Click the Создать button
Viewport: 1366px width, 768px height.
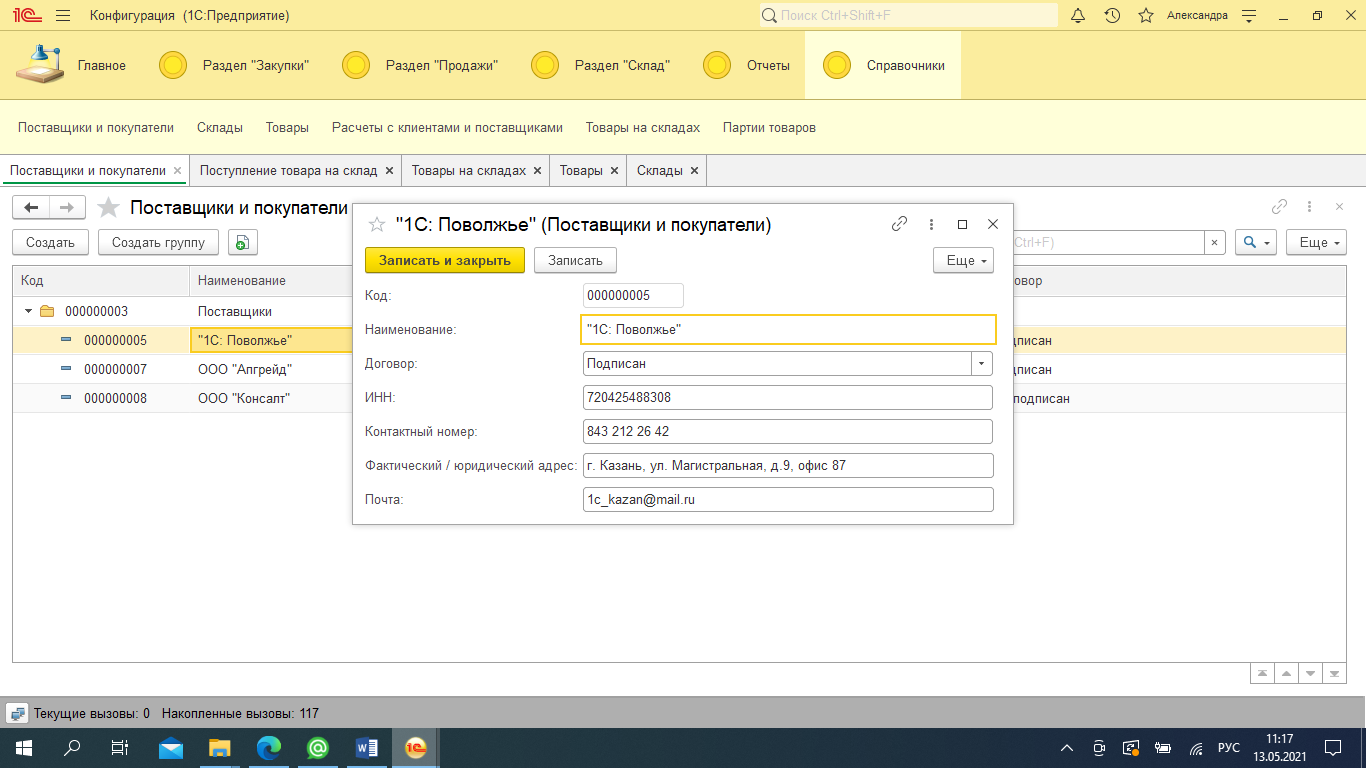pyautogui.click(x=51, y=242)
